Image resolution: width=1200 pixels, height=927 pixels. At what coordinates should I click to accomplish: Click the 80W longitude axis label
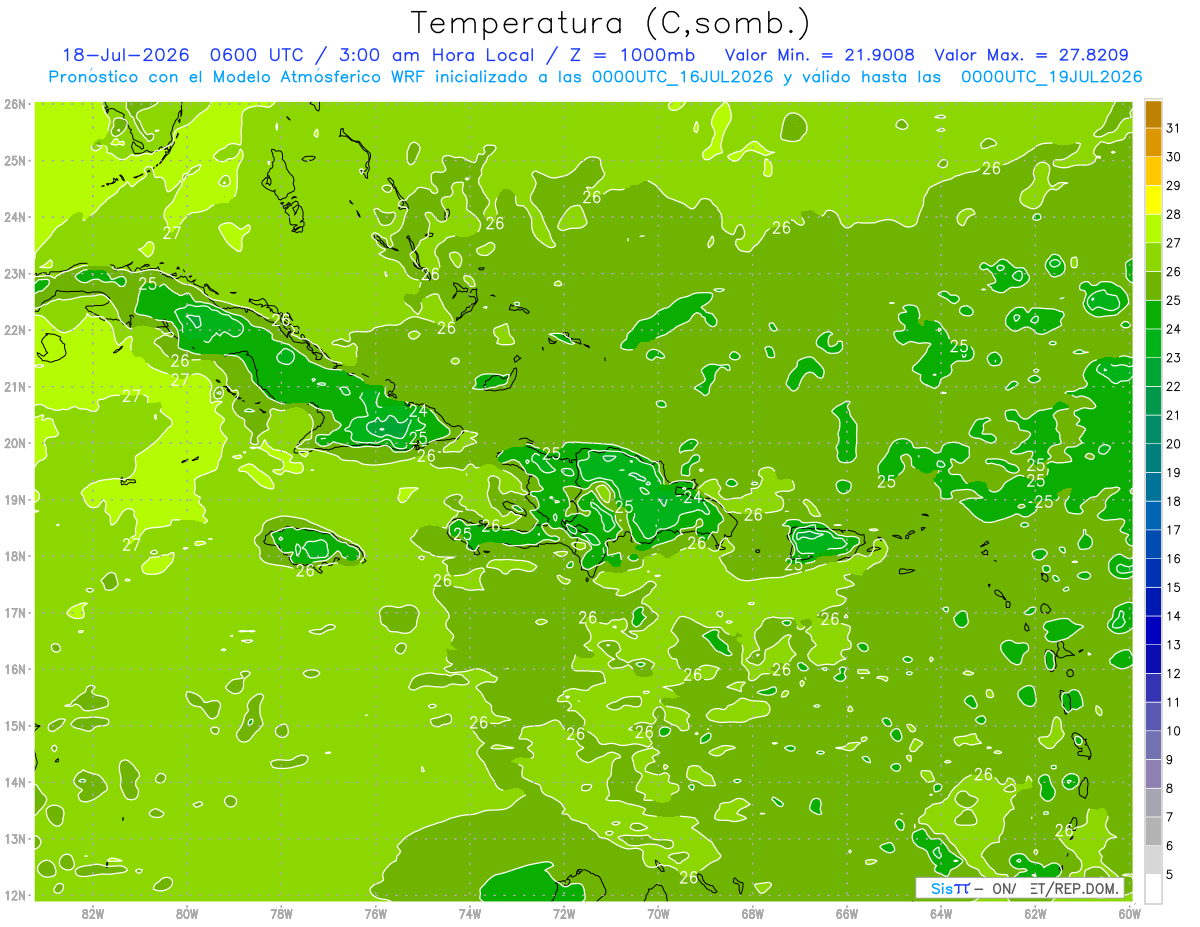187,913
